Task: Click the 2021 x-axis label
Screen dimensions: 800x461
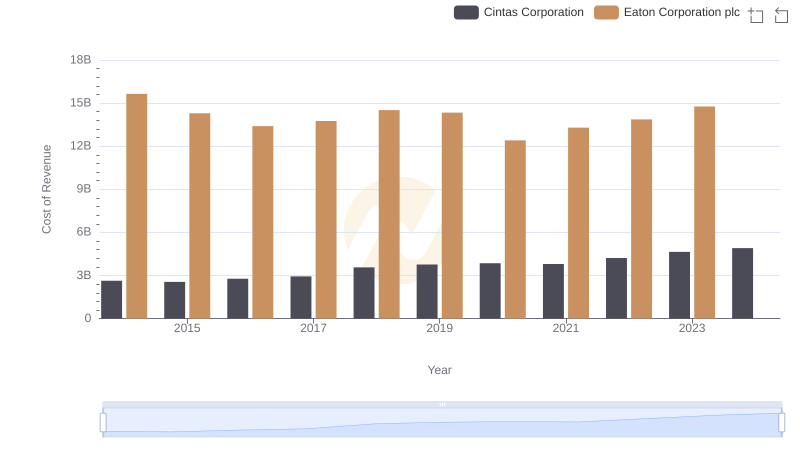Action: 566,328
